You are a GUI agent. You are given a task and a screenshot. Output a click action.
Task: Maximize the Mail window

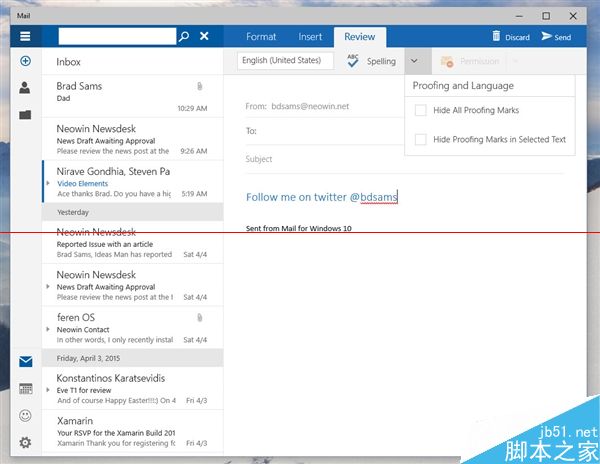tap(546, 16)
